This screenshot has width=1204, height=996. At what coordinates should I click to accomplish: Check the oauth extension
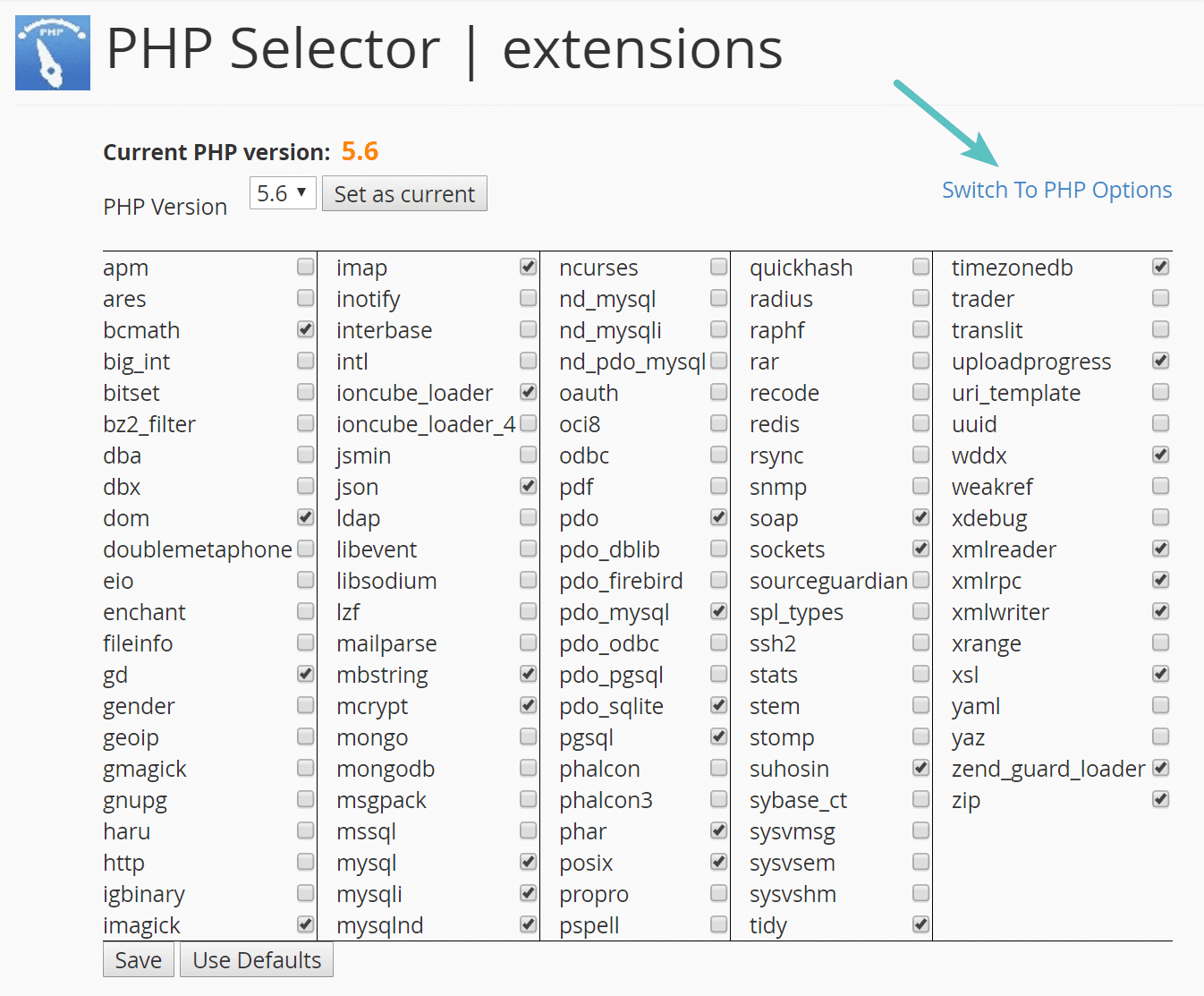(x=719, y=392)
